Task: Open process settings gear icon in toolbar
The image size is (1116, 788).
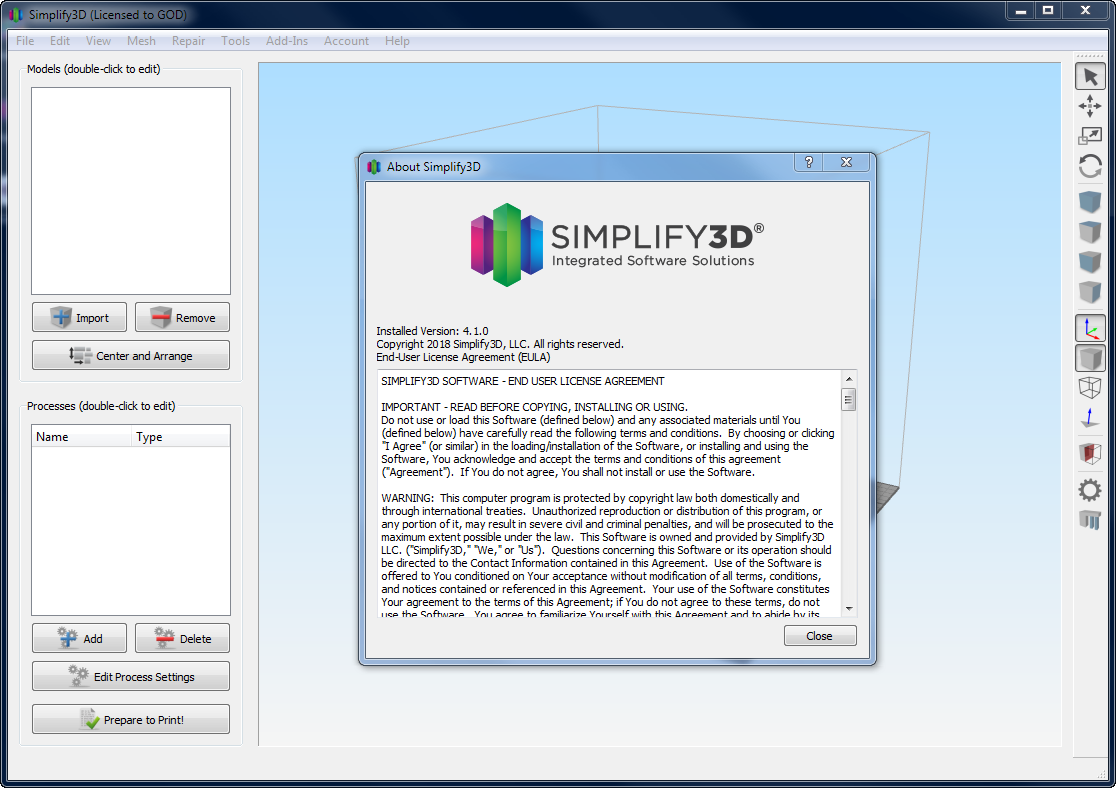Action: click(1090, 490)
